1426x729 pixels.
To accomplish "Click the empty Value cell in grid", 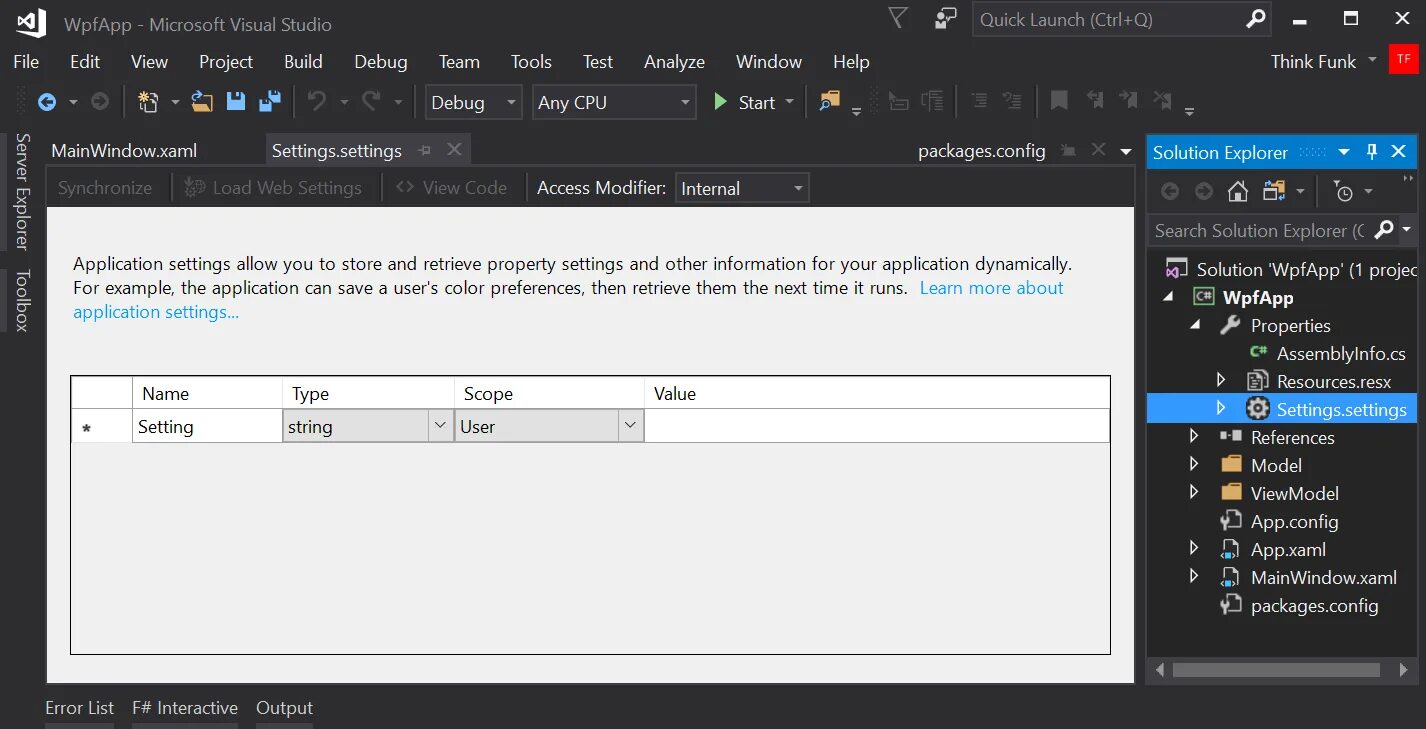I will pos(877,426).
